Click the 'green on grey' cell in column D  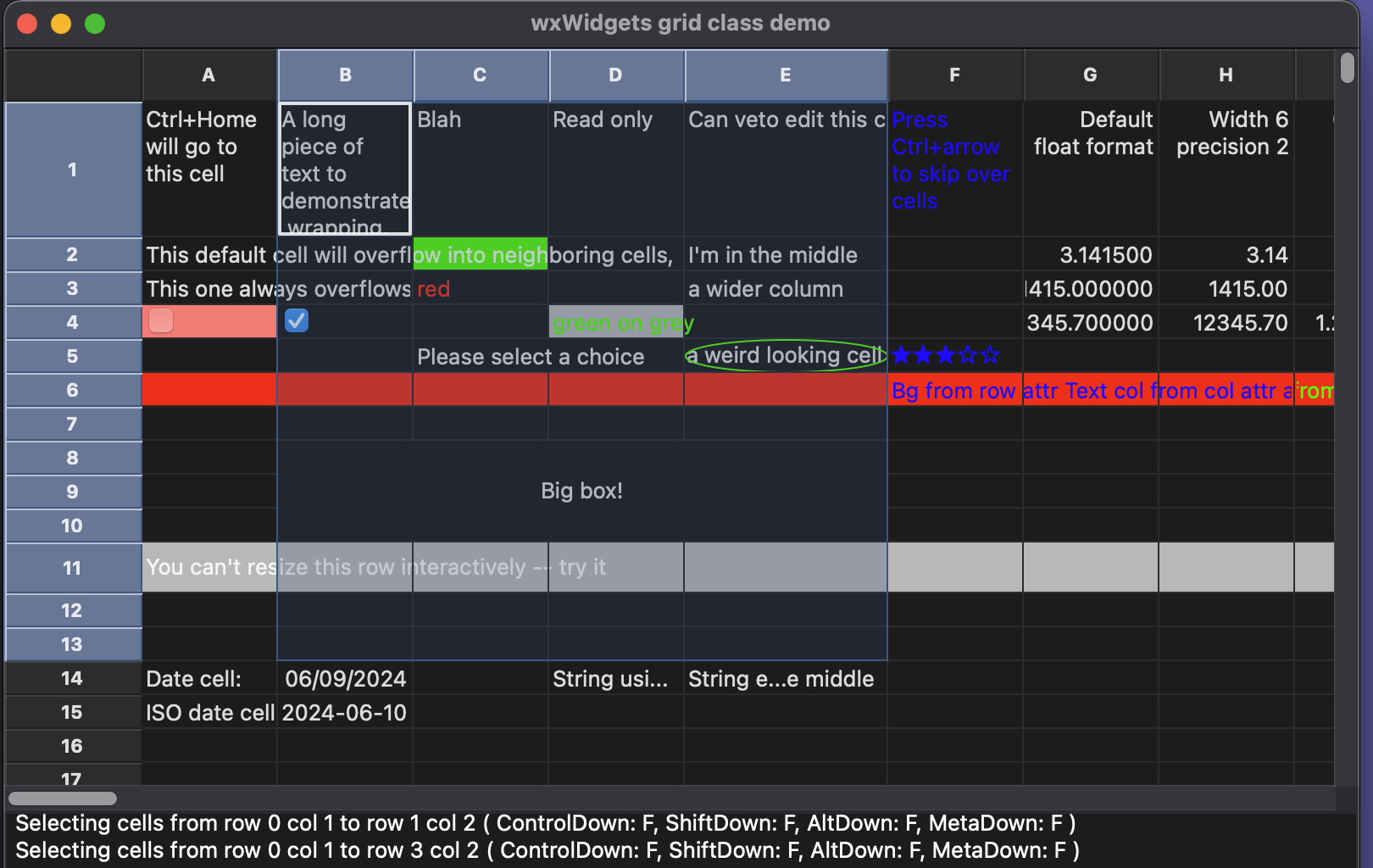pyautogui.click(x=616, y=322)
